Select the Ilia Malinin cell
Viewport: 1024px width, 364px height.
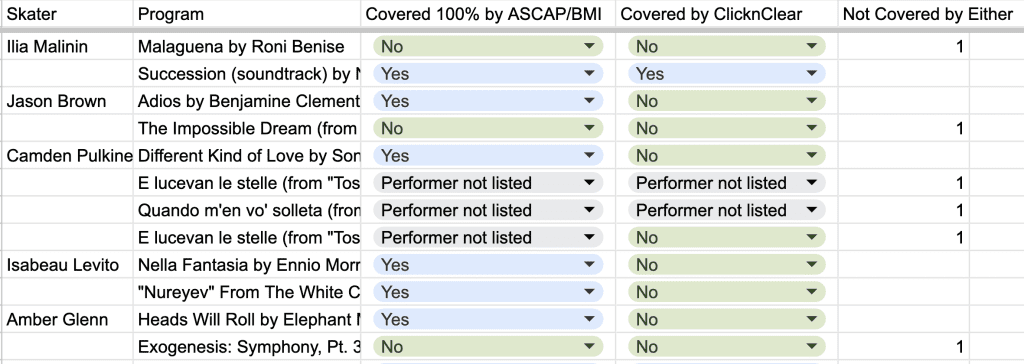point(67,46)
